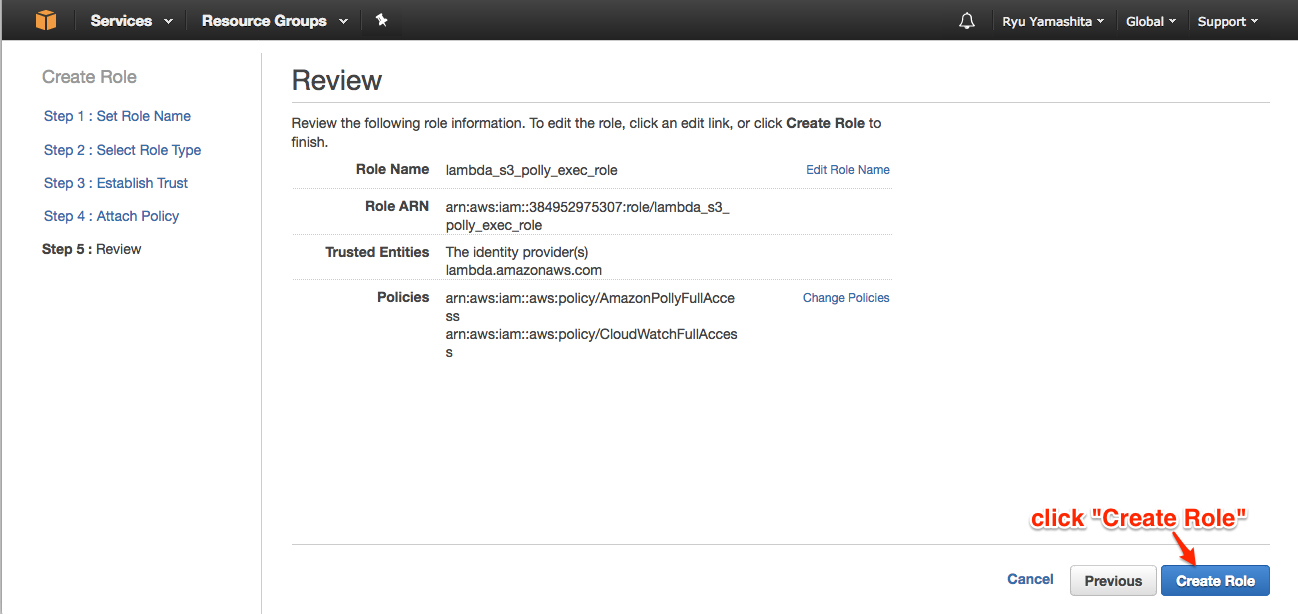Go to Step 4: Attach Policy
1298x614 pixels.
pos(111,216)
